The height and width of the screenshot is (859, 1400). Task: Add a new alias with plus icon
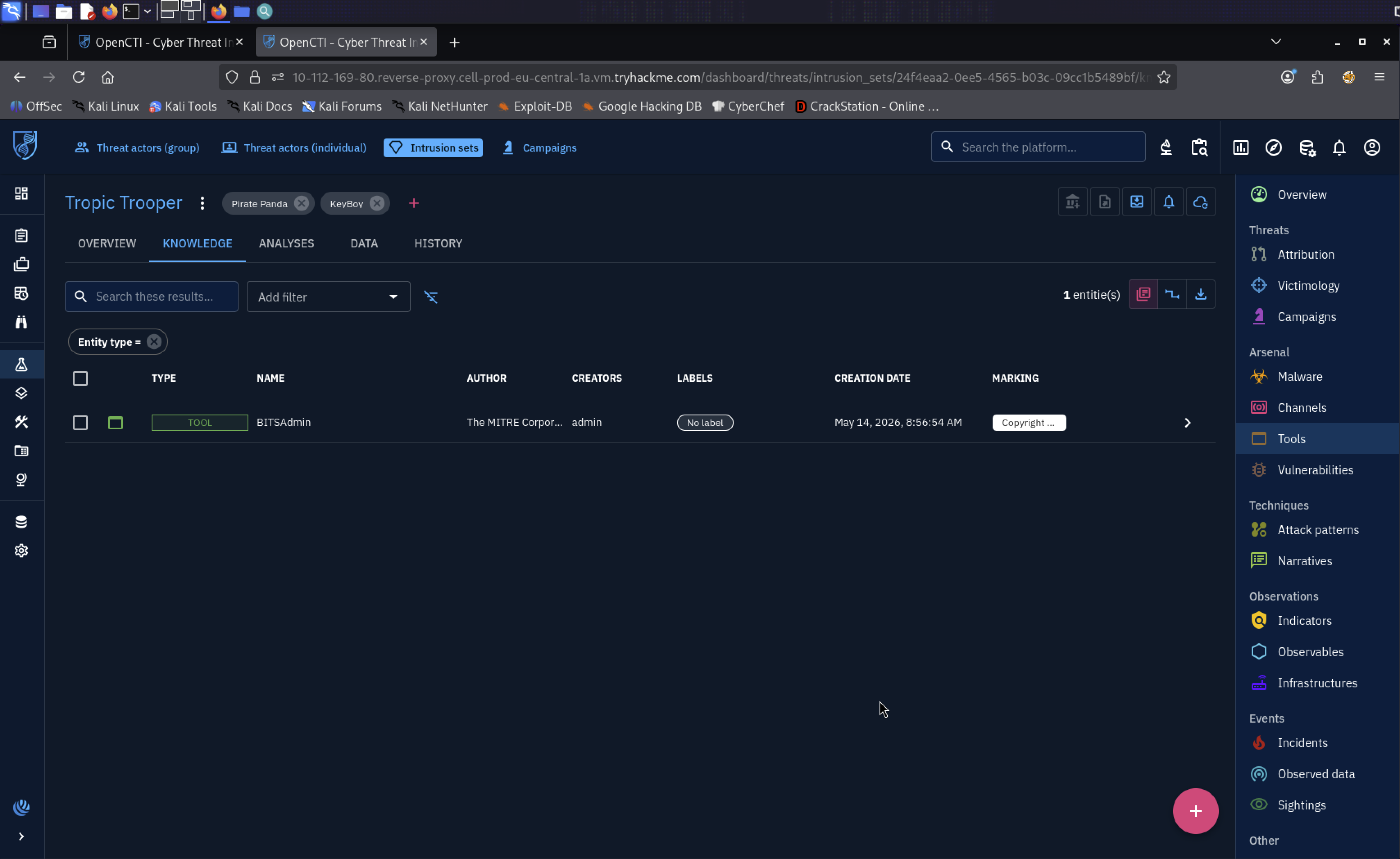pyautogui.click(x=414, y=204)
